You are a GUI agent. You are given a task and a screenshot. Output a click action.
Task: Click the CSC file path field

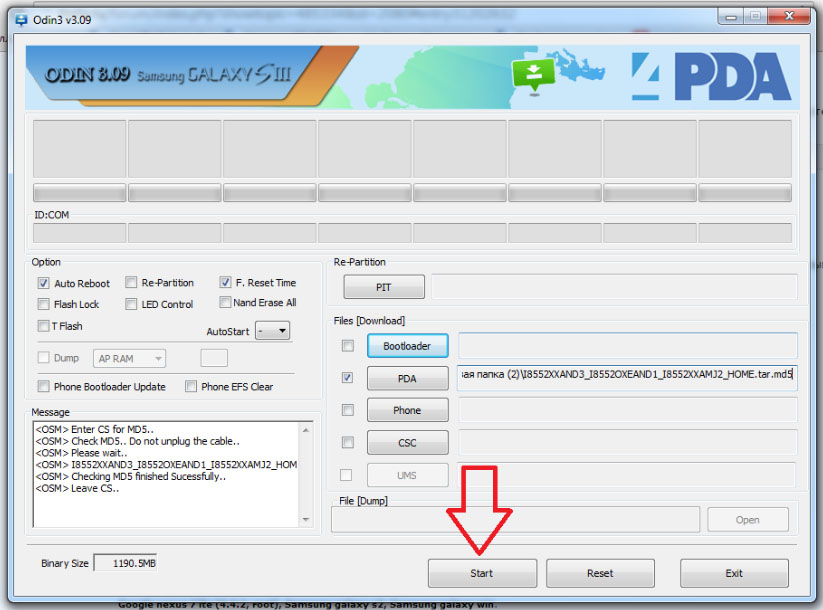[x=628, y=443]
